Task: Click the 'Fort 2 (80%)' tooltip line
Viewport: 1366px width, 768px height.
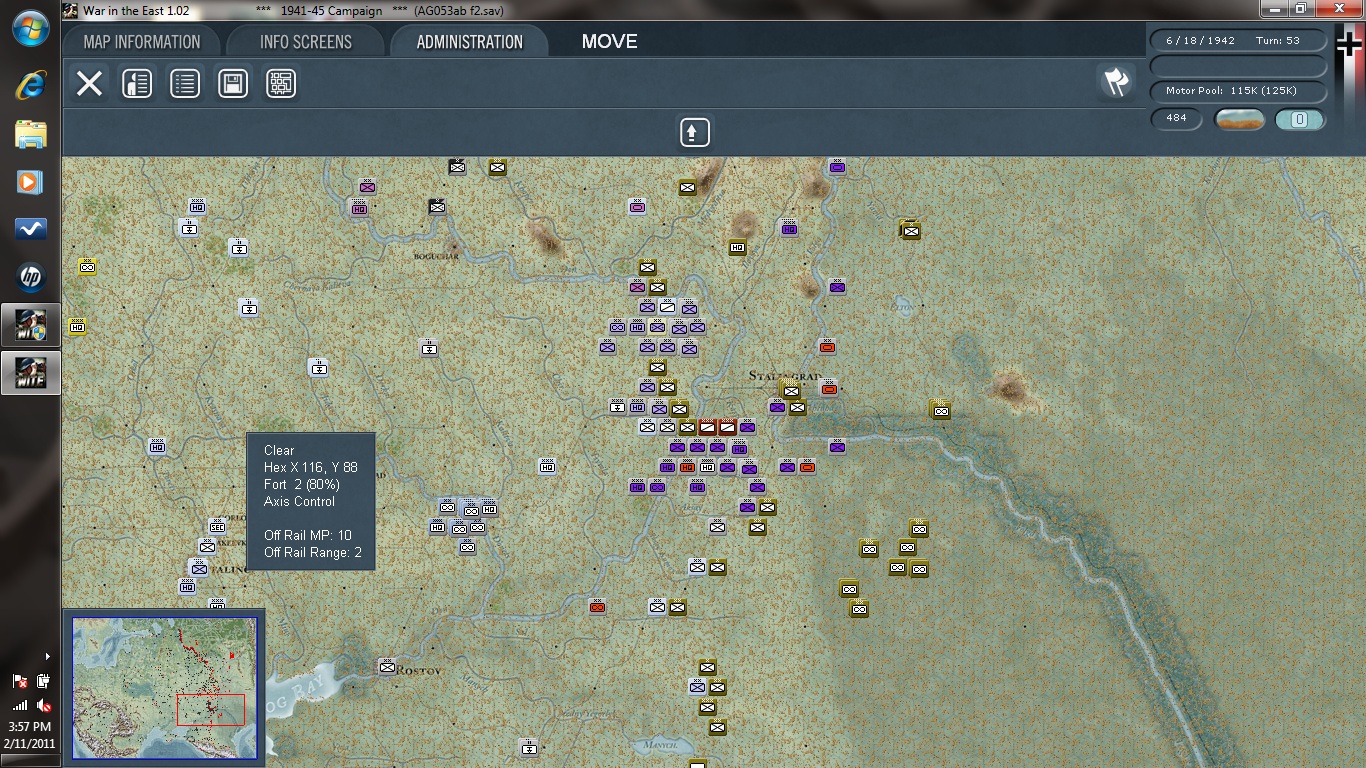Action: [302, 485]
